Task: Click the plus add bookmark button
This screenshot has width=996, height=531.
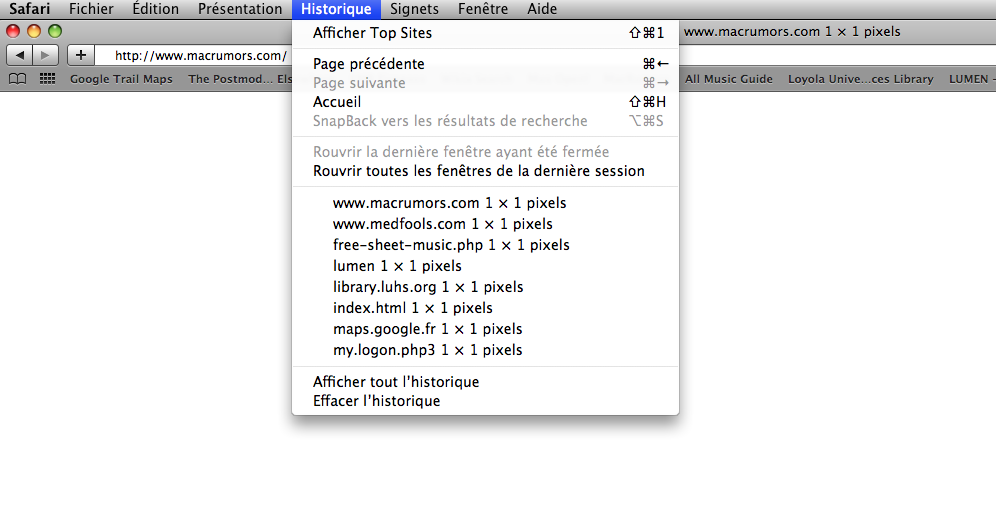Action: [81, 55]
